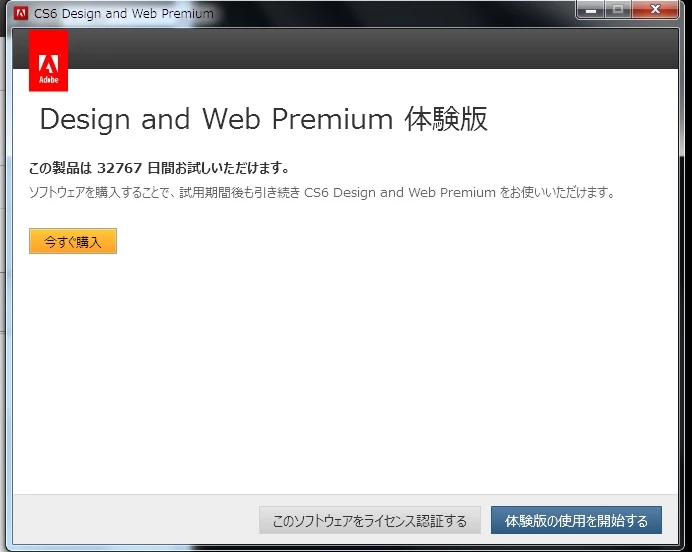Choose このソフトウェアをライセンス認証する to license the software
Screen dimensions: 692x552
(369, 520)
